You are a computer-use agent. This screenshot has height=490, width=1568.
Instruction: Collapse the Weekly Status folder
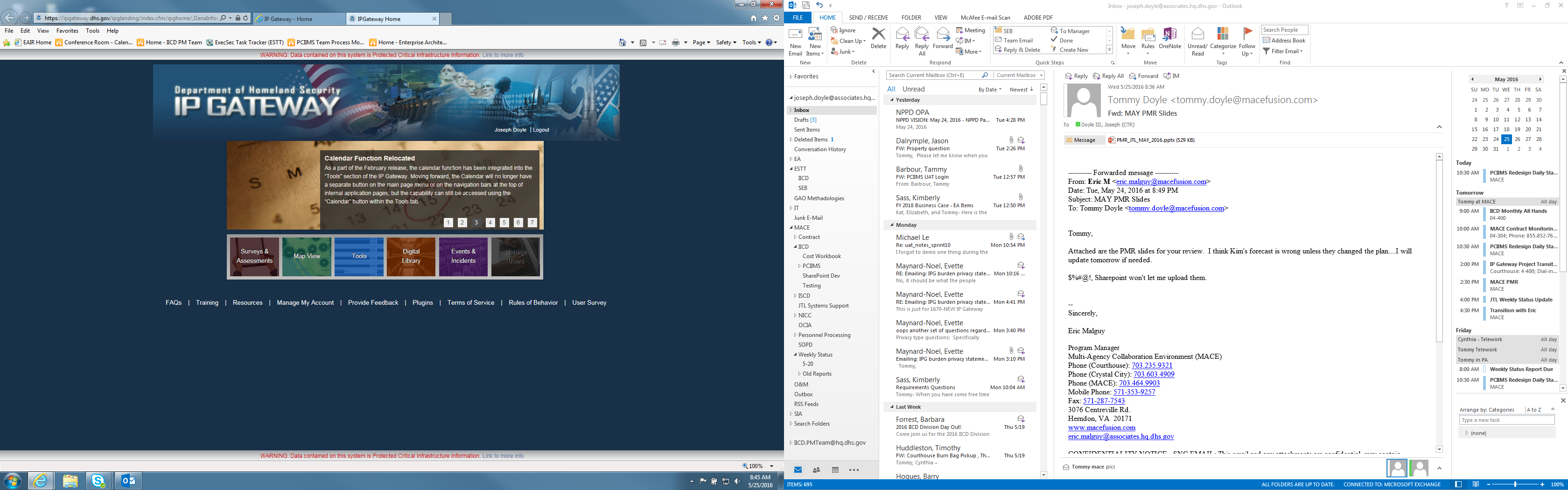tap(796, 354)
